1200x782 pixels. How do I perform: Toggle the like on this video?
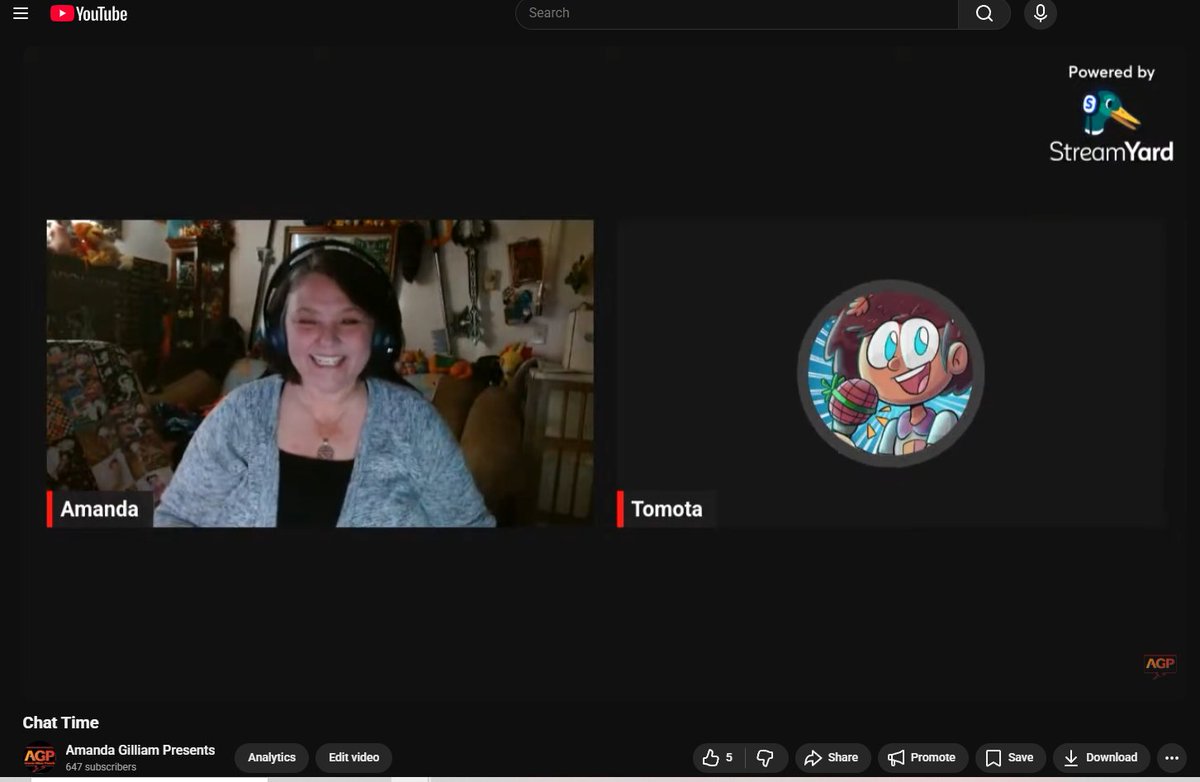712,757
